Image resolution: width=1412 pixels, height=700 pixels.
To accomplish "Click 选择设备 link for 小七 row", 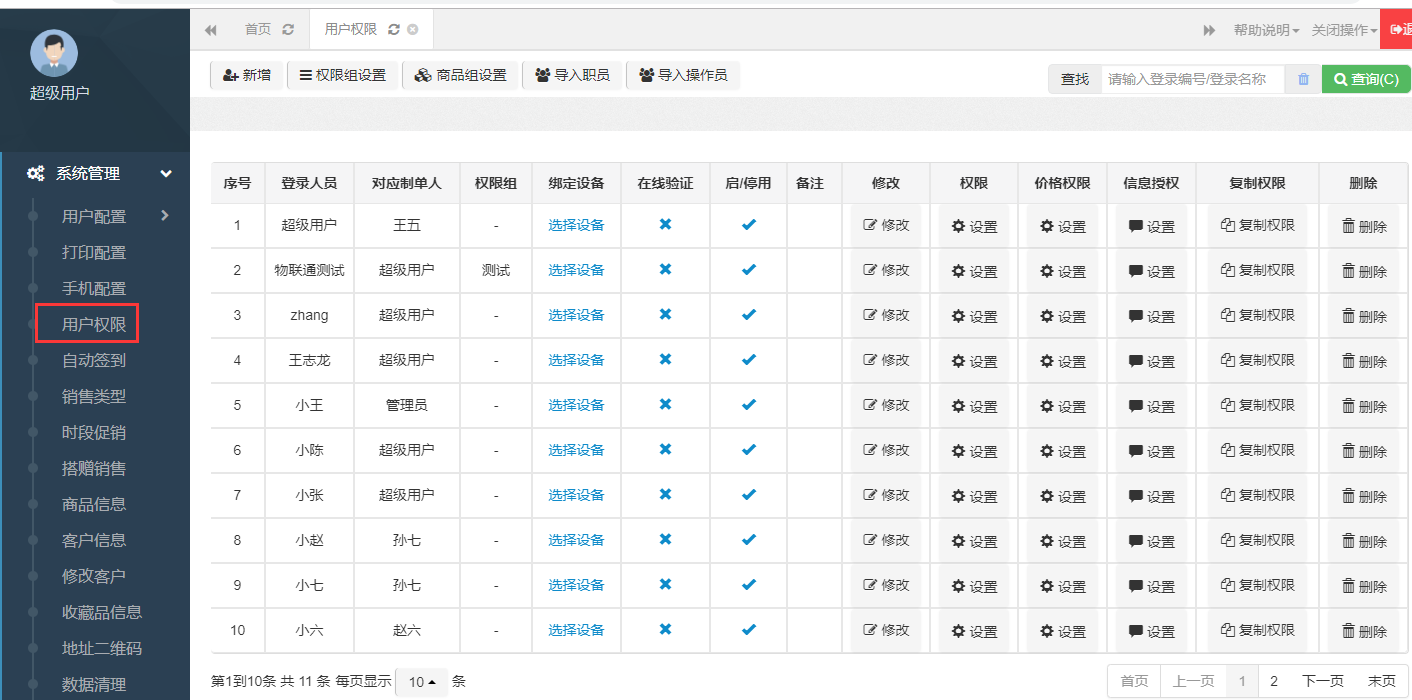I will click(x=576, y=585).
